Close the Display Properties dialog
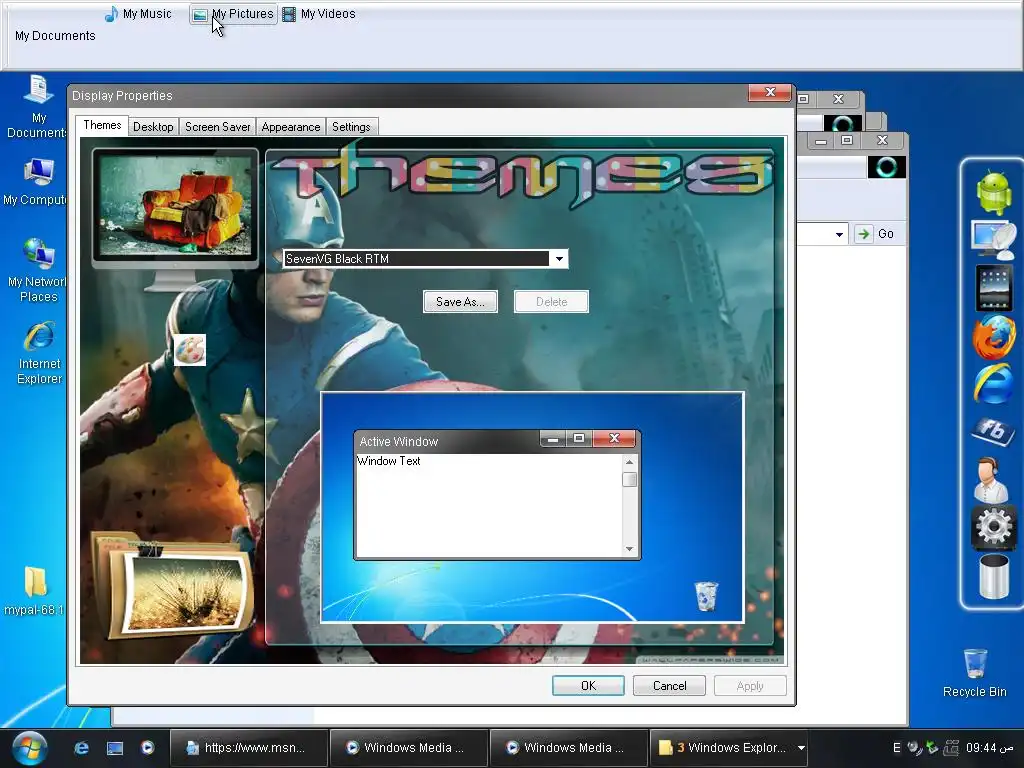 point(769,93)
